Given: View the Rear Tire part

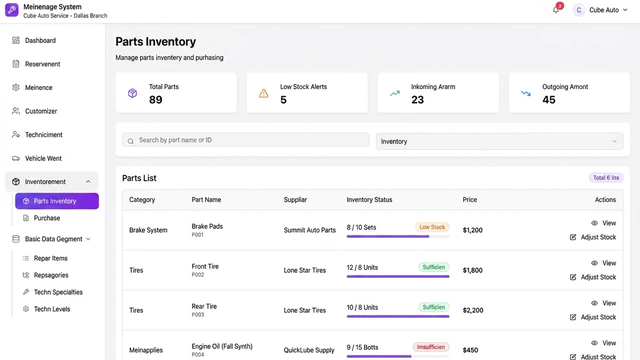Looking at the screenshot, I should (x=603, y=303).
